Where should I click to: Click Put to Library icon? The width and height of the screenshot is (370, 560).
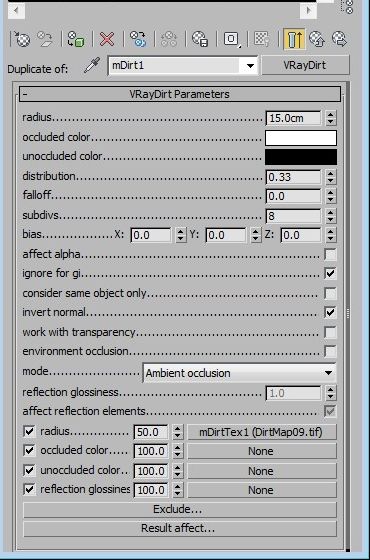tap(200, 39)
